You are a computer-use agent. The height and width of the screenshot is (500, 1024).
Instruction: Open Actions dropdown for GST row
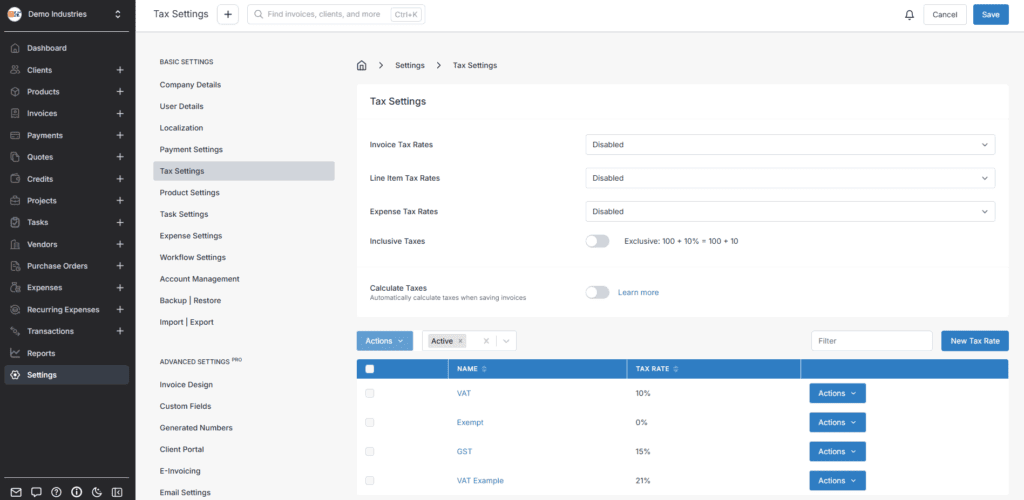(x=837, y=451)
